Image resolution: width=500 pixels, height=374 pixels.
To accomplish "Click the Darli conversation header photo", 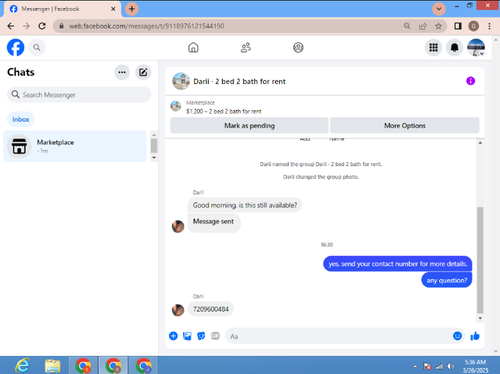I will pos(181,81).
